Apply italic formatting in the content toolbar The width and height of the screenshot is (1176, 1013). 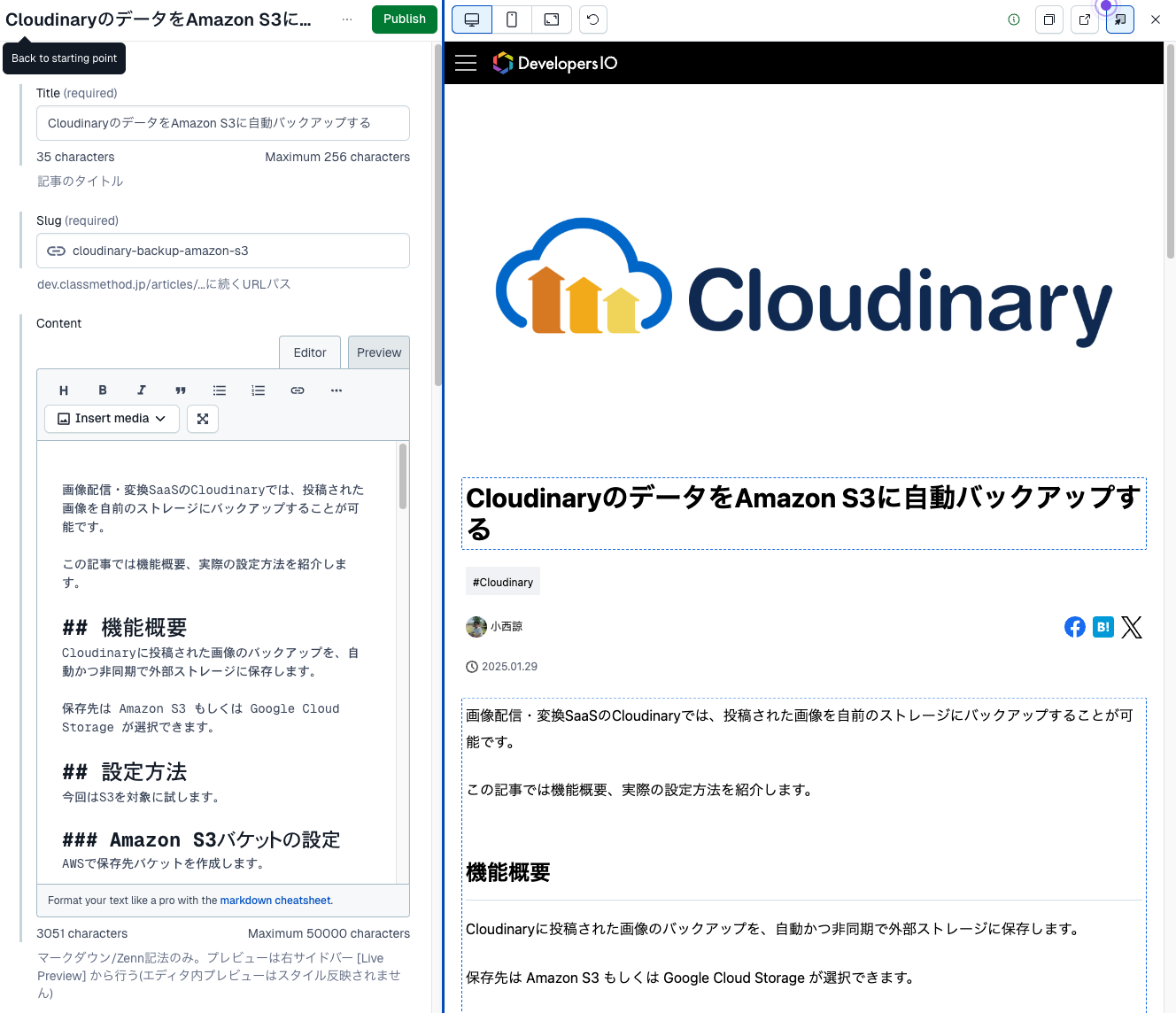(141, 391)
